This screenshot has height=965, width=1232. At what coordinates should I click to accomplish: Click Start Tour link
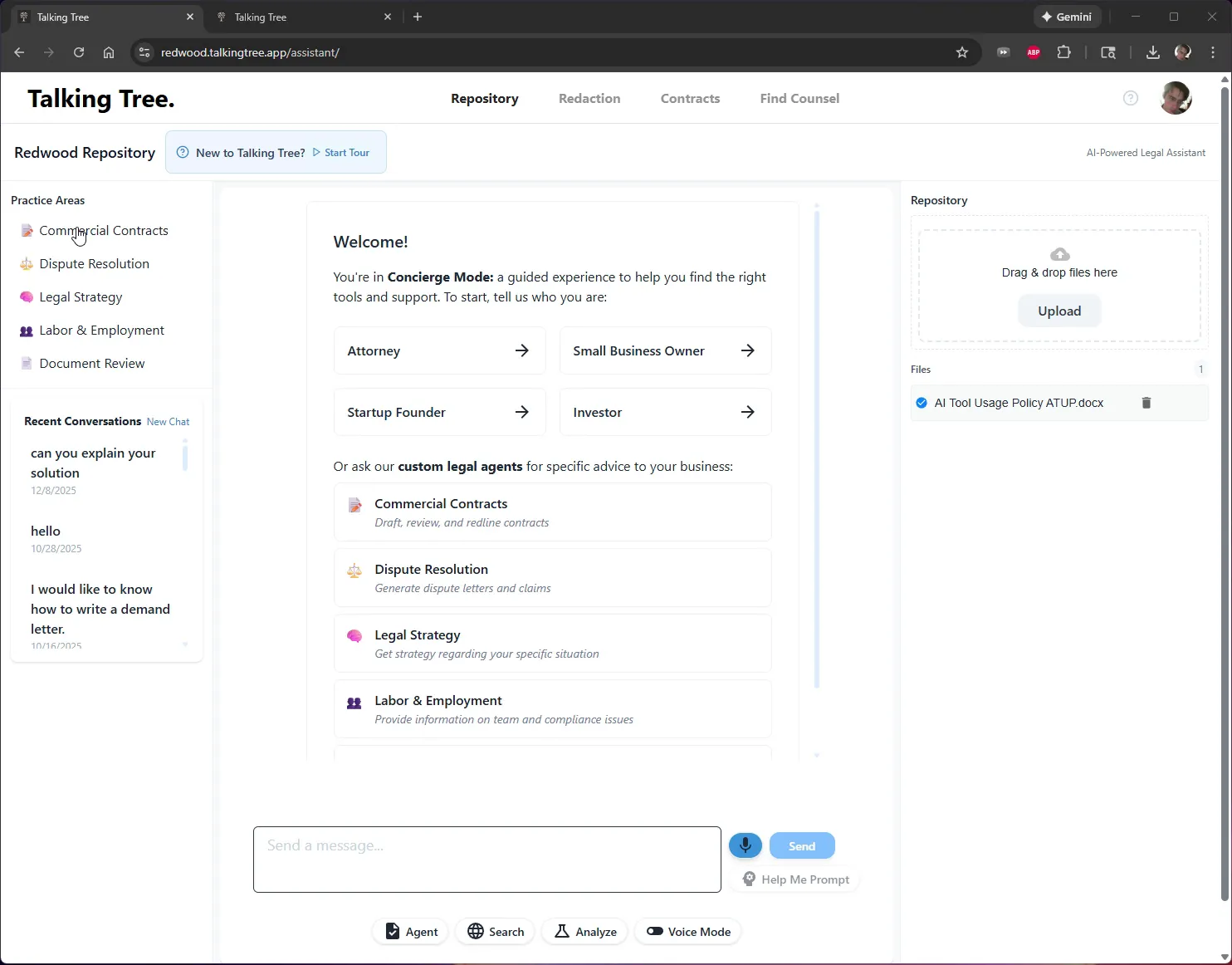coord(341,153)
